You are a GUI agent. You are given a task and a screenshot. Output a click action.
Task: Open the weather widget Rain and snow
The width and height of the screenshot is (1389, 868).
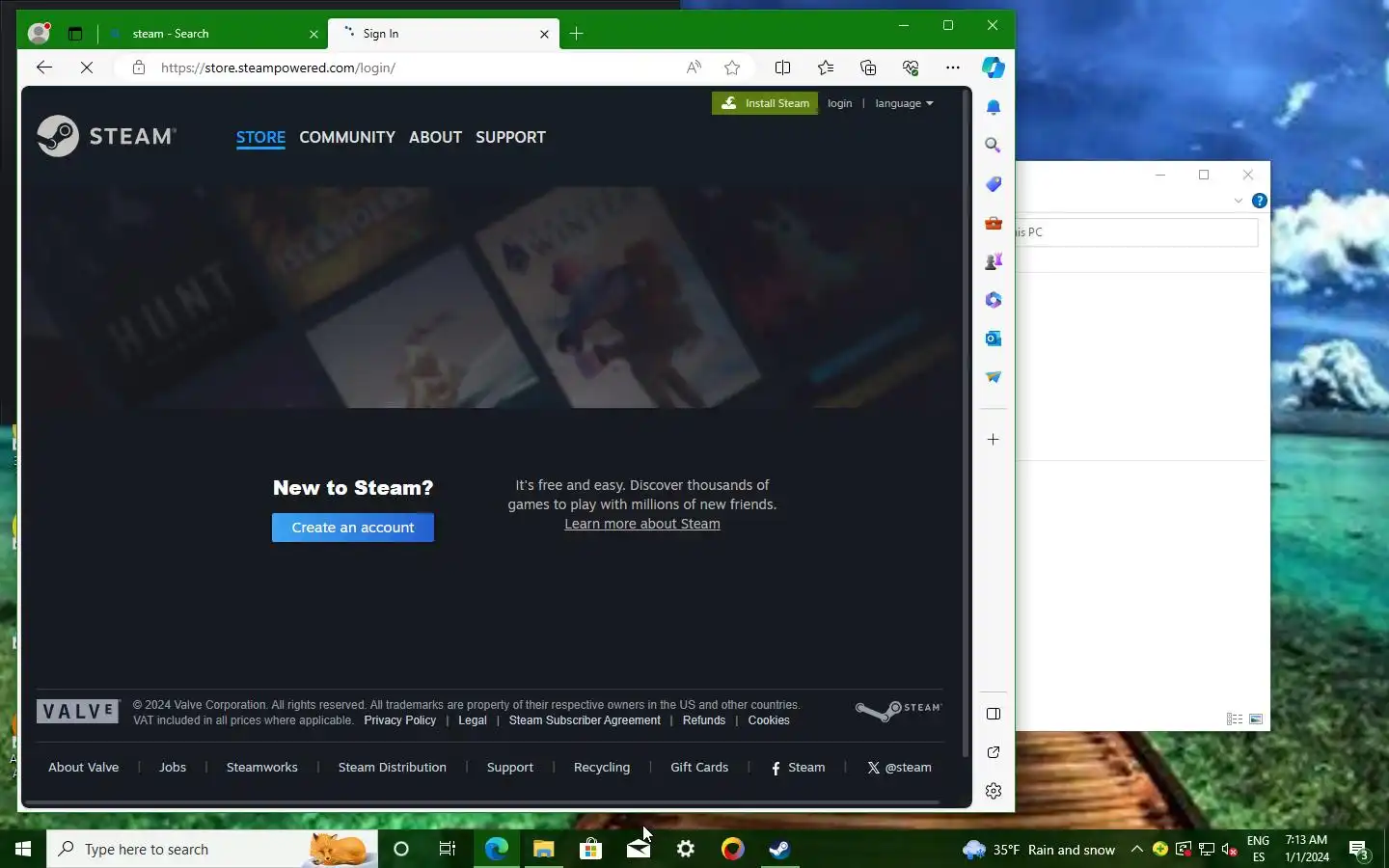click(1040, 850)
